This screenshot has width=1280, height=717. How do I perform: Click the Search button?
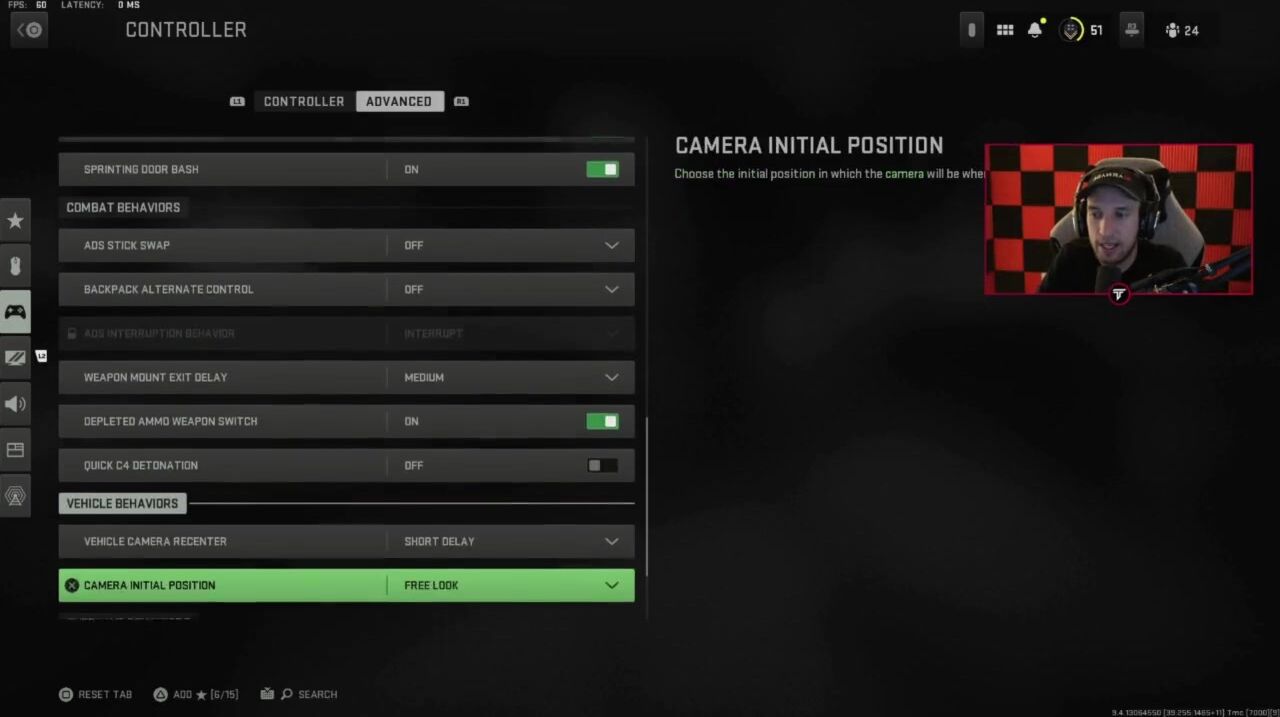coord(308,694)
